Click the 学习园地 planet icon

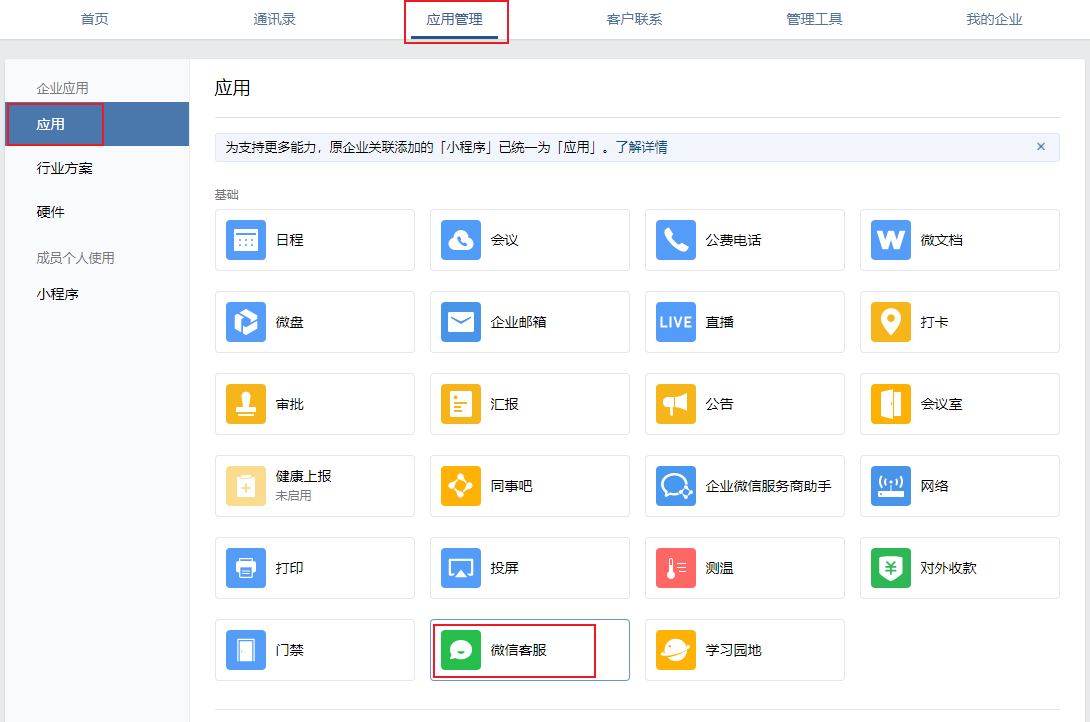tap(676, 650)
